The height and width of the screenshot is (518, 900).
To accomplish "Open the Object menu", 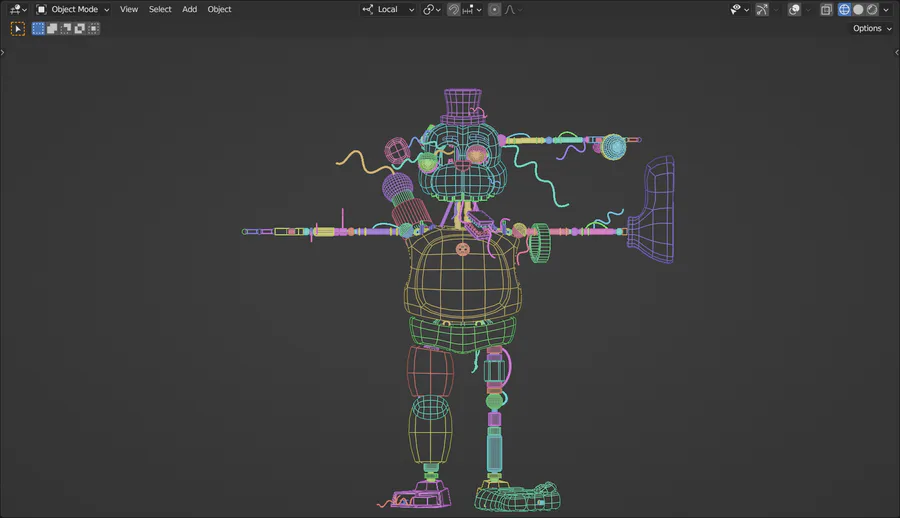I will coord(219,9).
